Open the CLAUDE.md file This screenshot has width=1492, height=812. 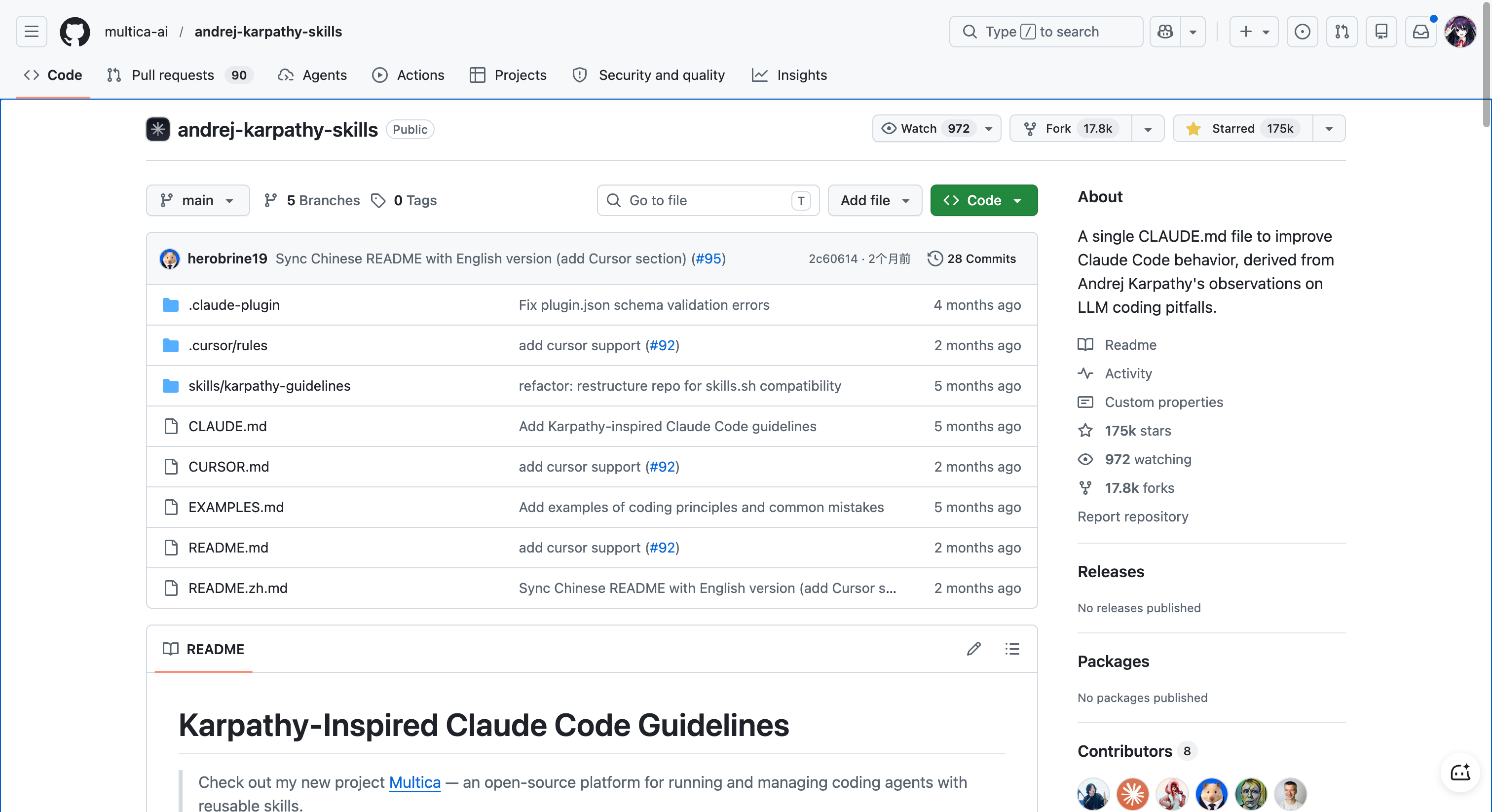[x=227, y=426]
